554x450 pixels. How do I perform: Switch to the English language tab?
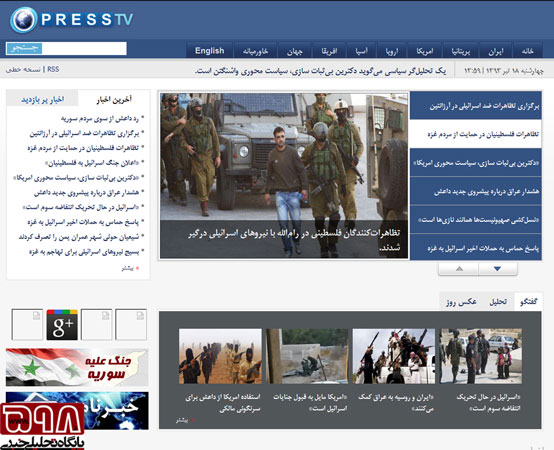click(x=210, y=51)
